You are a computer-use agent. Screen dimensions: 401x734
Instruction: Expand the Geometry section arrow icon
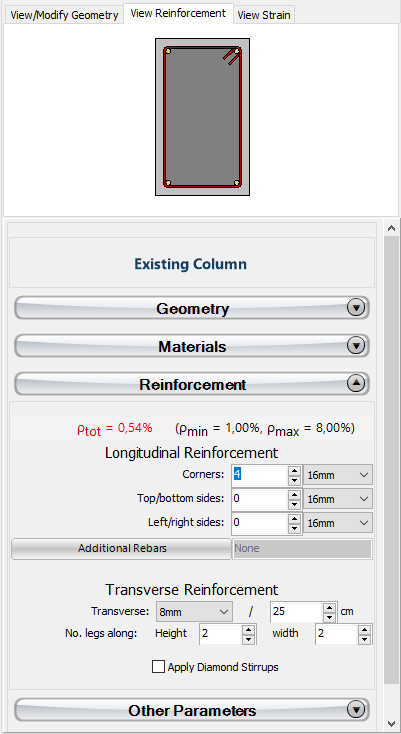pos(356,308)
